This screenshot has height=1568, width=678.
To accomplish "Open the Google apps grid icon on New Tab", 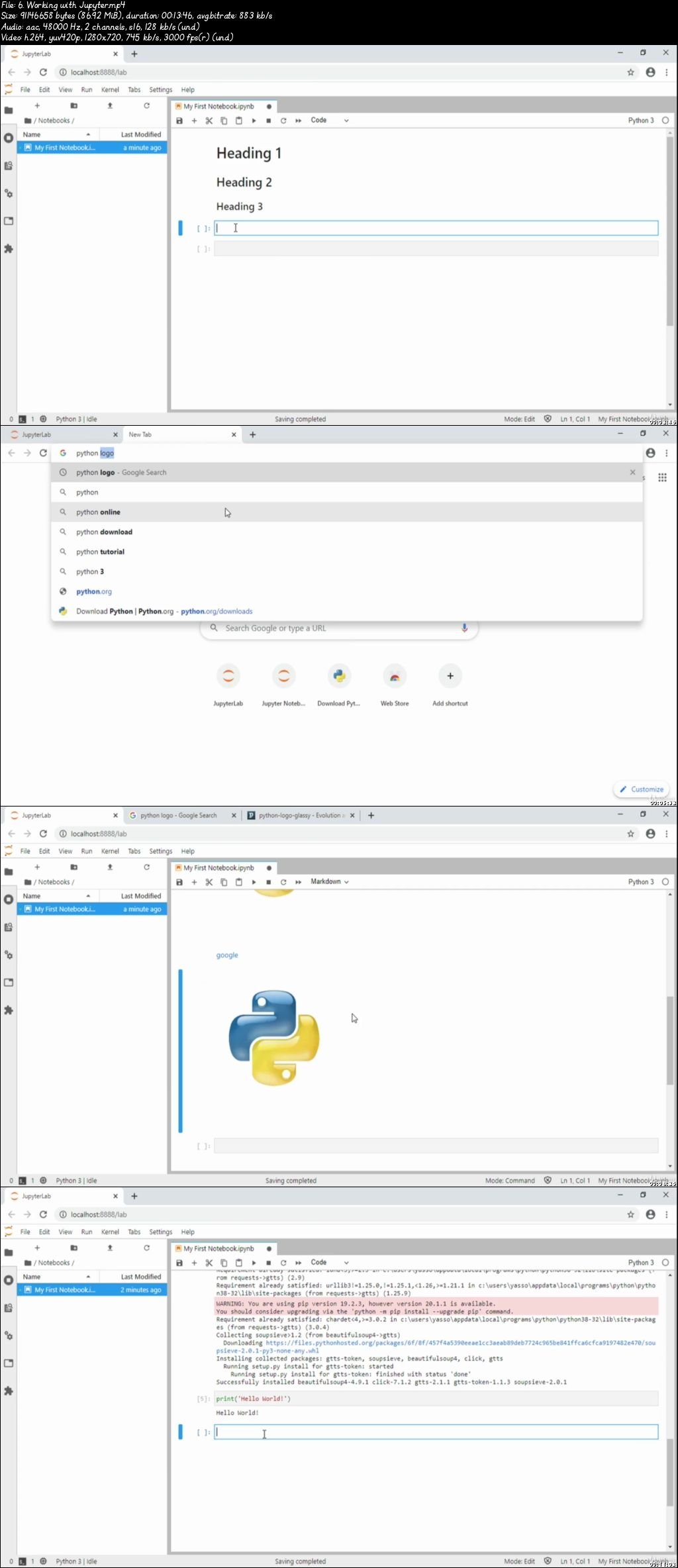I will [x=662, y=477].
